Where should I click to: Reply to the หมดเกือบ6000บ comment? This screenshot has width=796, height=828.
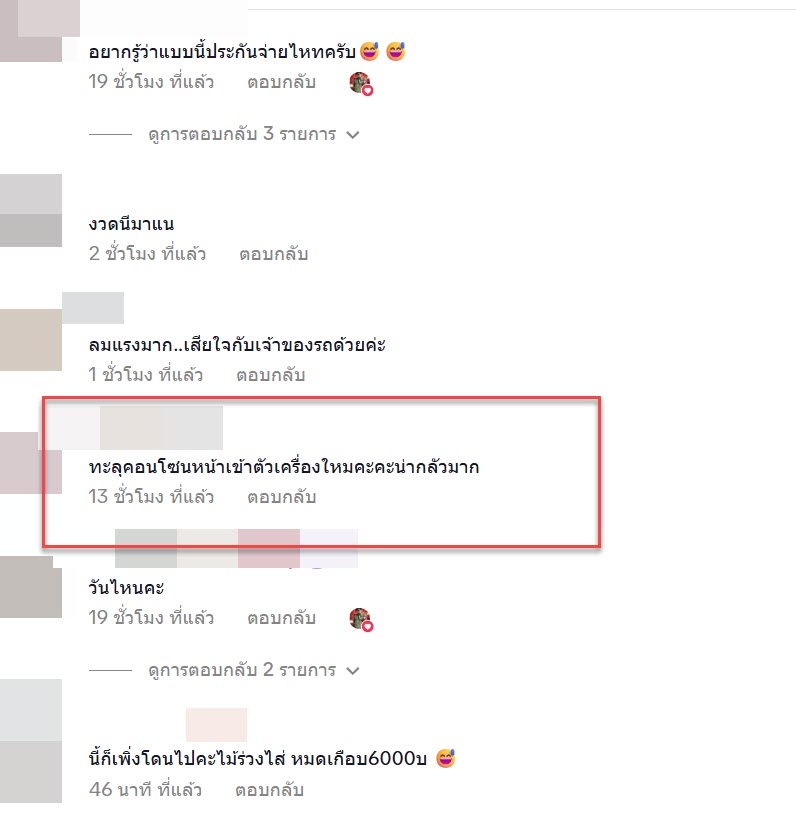pos(269,791)
